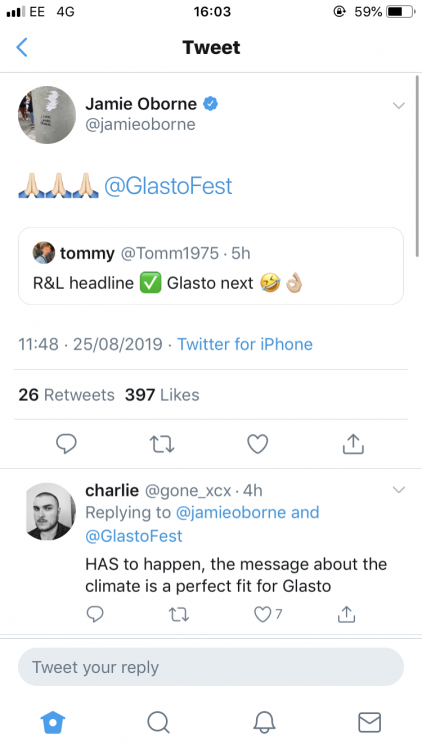This screenshot has width=422, height=750.
Task: Share Jamie Oborne's tweet
Action: [353, 443]
